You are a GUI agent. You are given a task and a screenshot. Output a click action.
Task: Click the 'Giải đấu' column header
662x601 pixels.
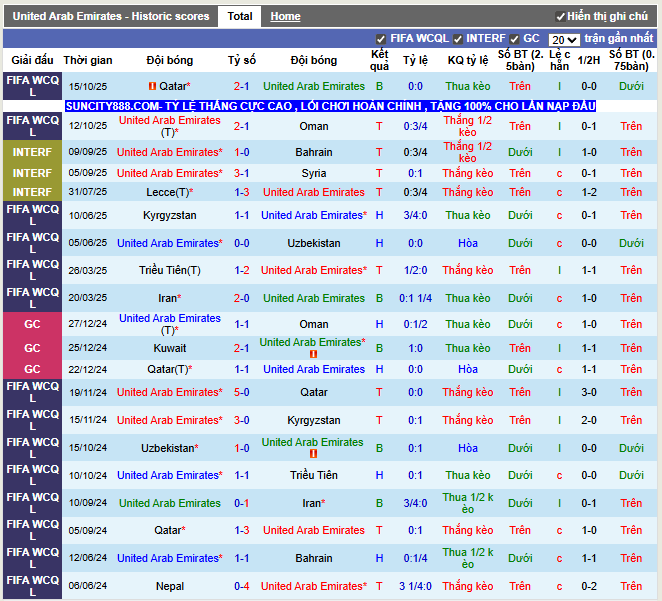coord(32,60)
